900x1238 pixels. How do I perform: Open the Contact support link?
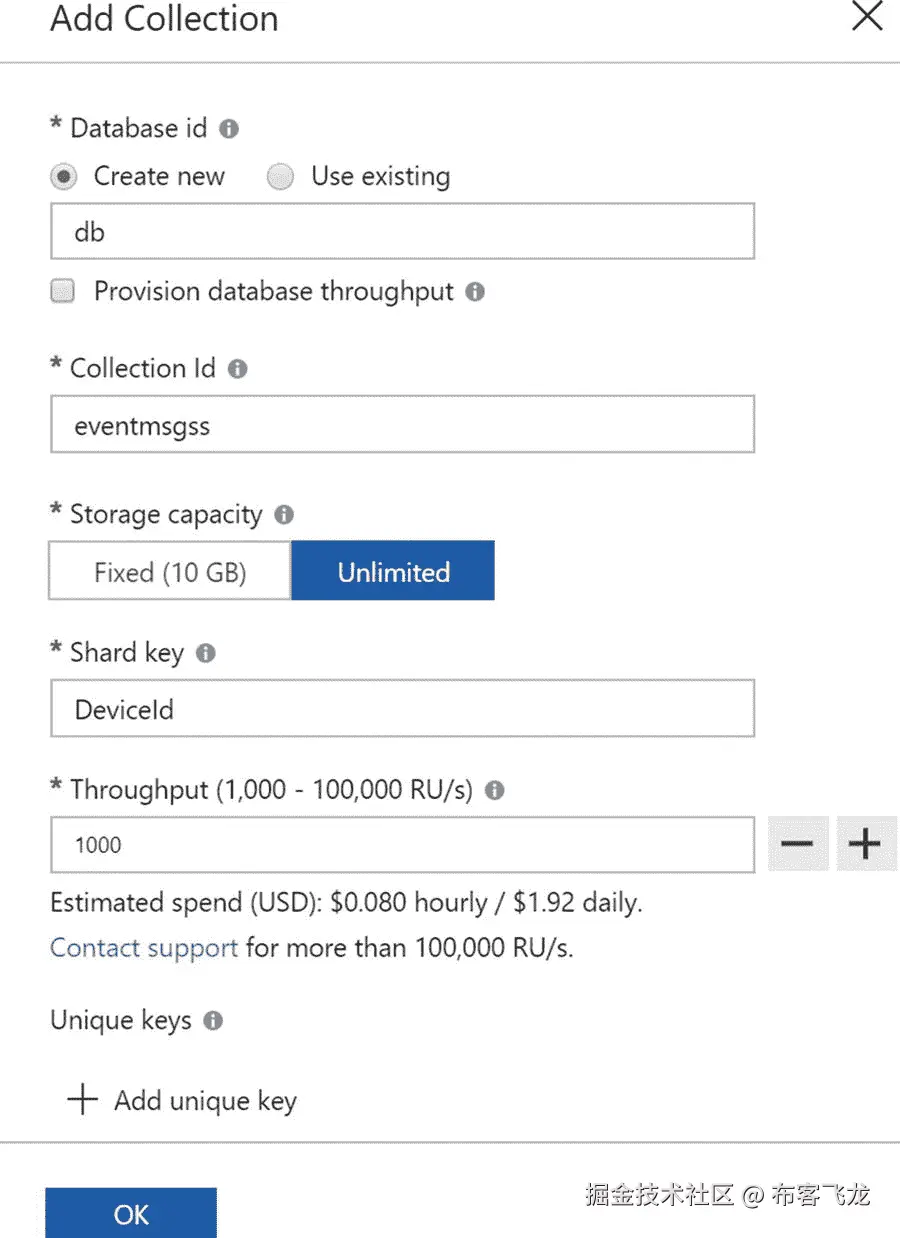coord(144,947)
